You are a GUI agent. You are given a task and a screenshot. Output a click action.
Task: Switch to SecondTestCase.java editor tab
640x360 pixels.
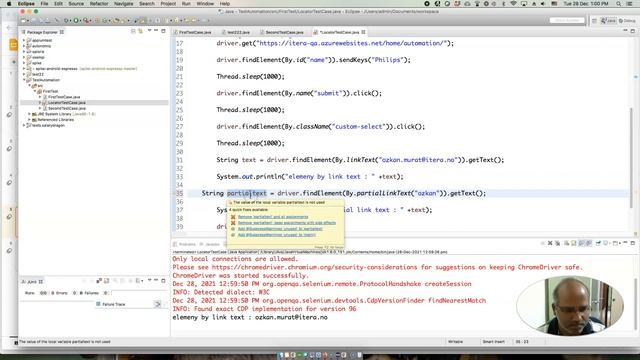[282, 32]
